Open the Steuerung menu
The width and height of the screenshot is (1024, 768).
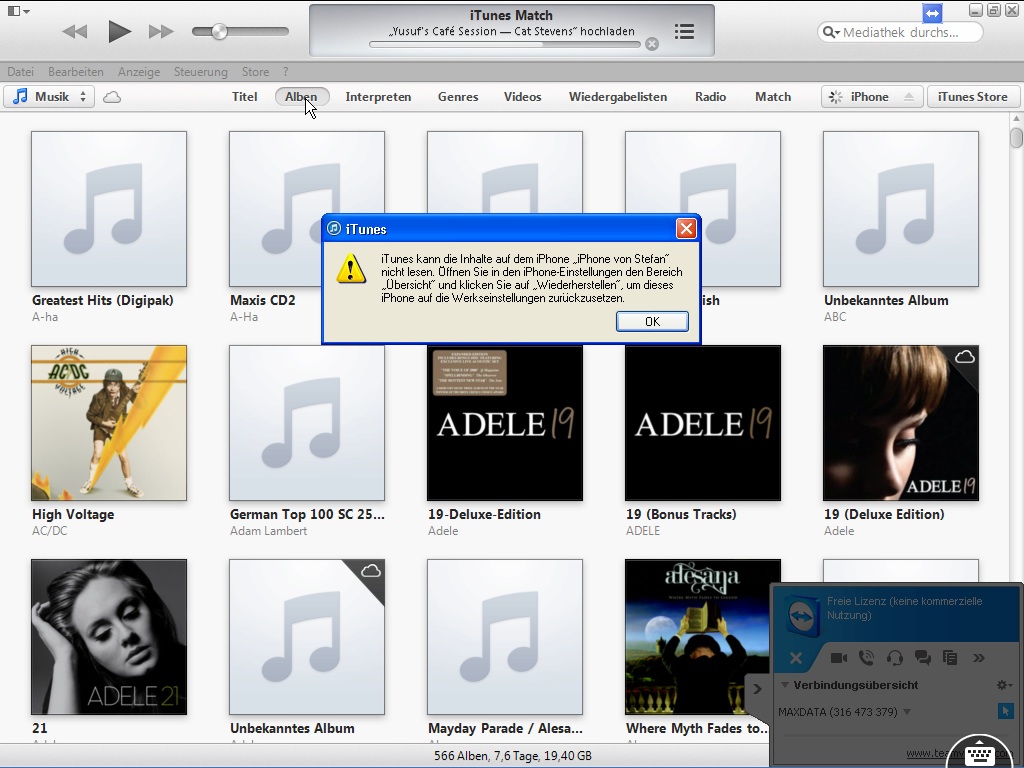[200, 72]
